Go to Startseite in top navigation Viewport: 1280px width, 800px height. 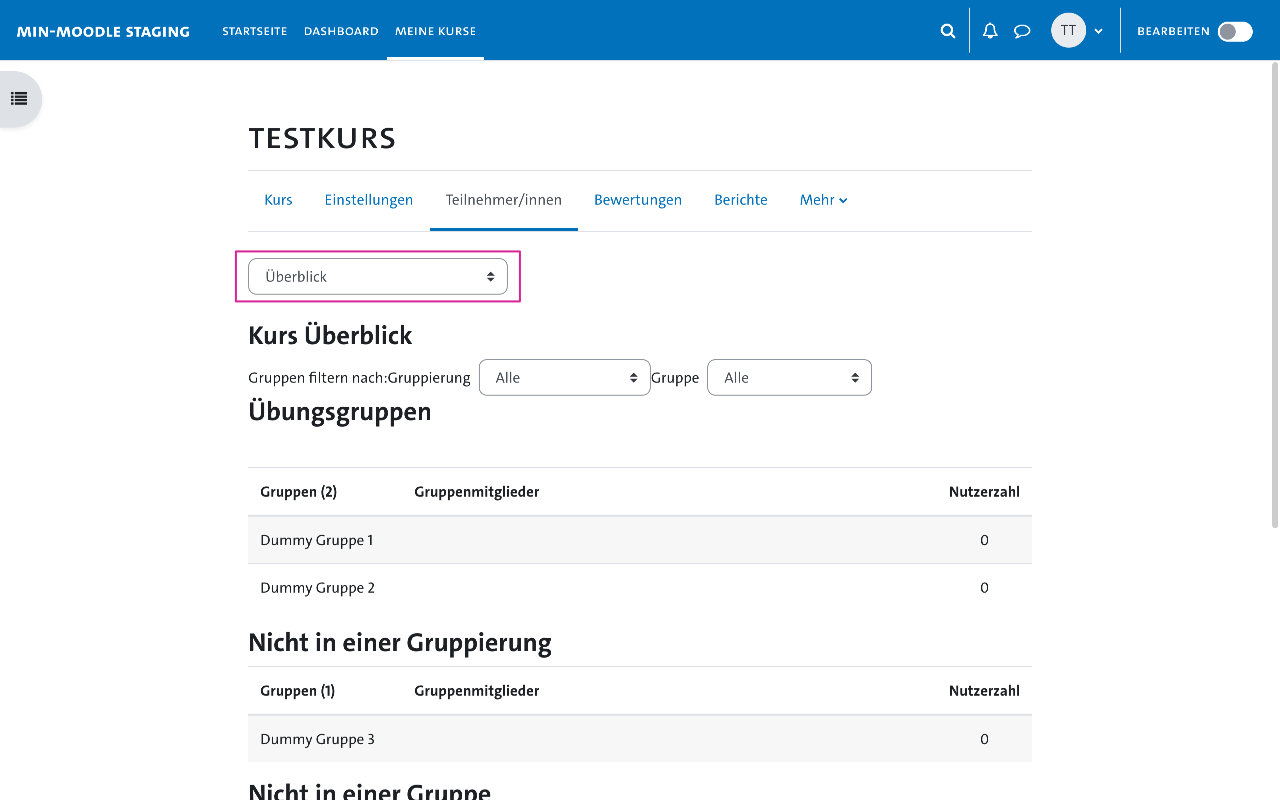point(255,31)
